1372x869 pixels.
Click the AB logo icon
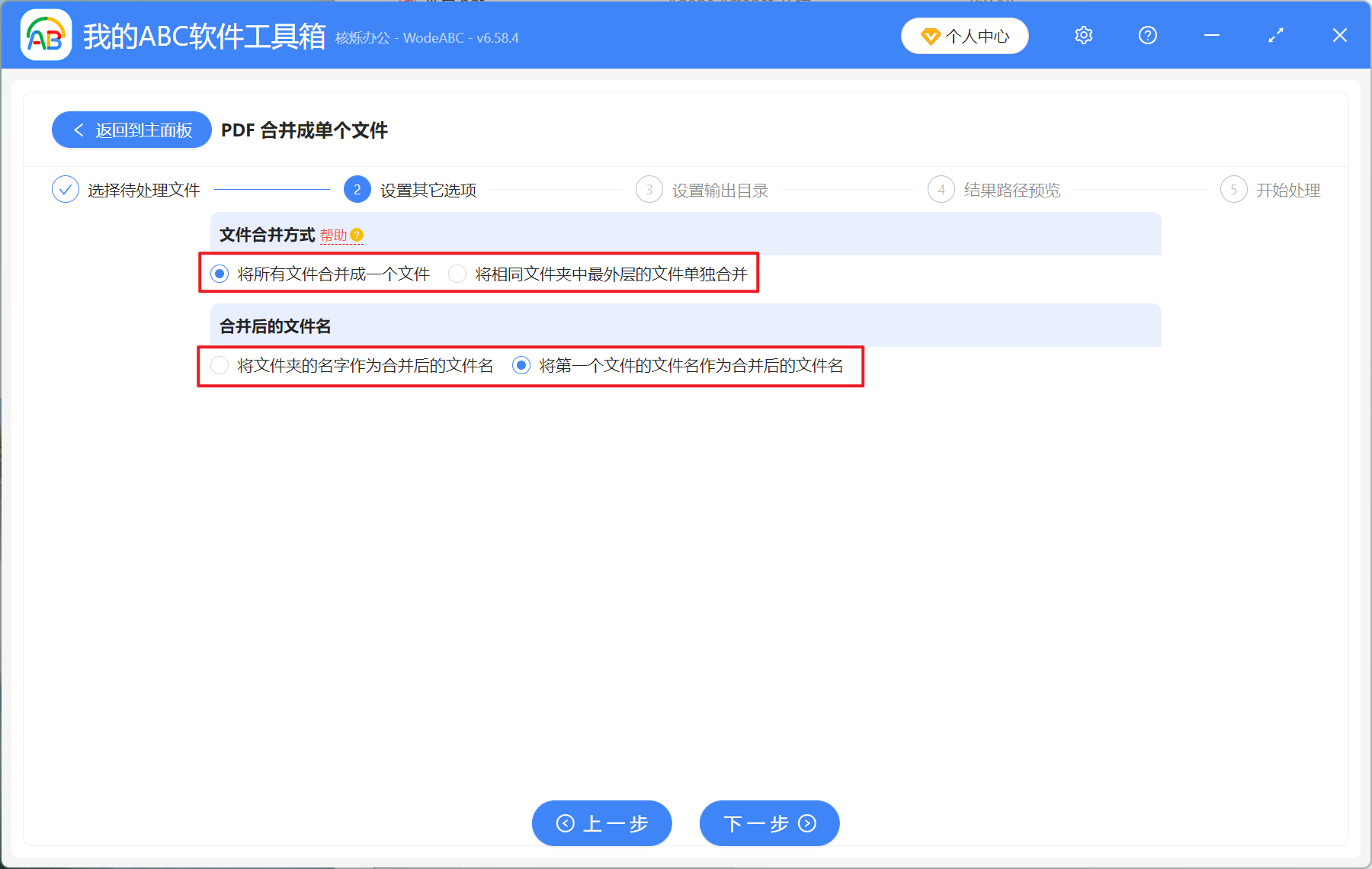click(x=46, y=35)
